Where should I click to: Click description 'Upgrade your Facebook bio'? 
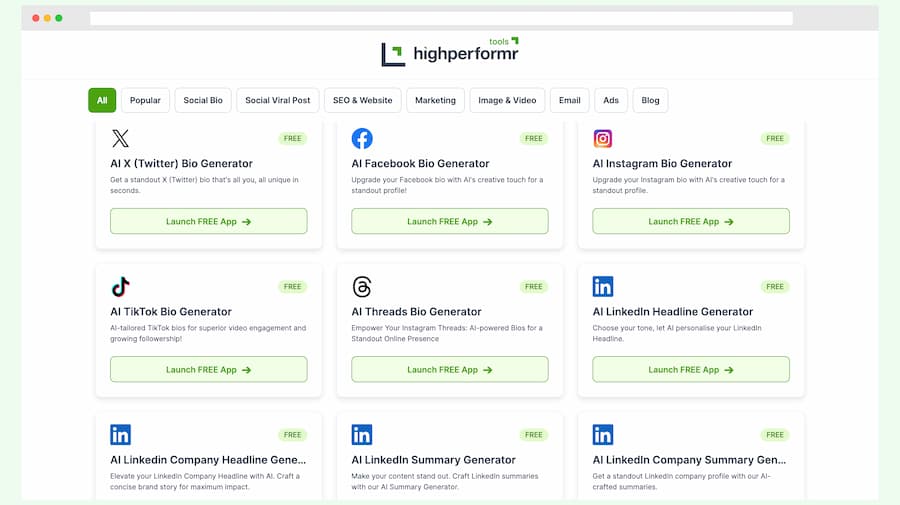[x=447, y=185]
